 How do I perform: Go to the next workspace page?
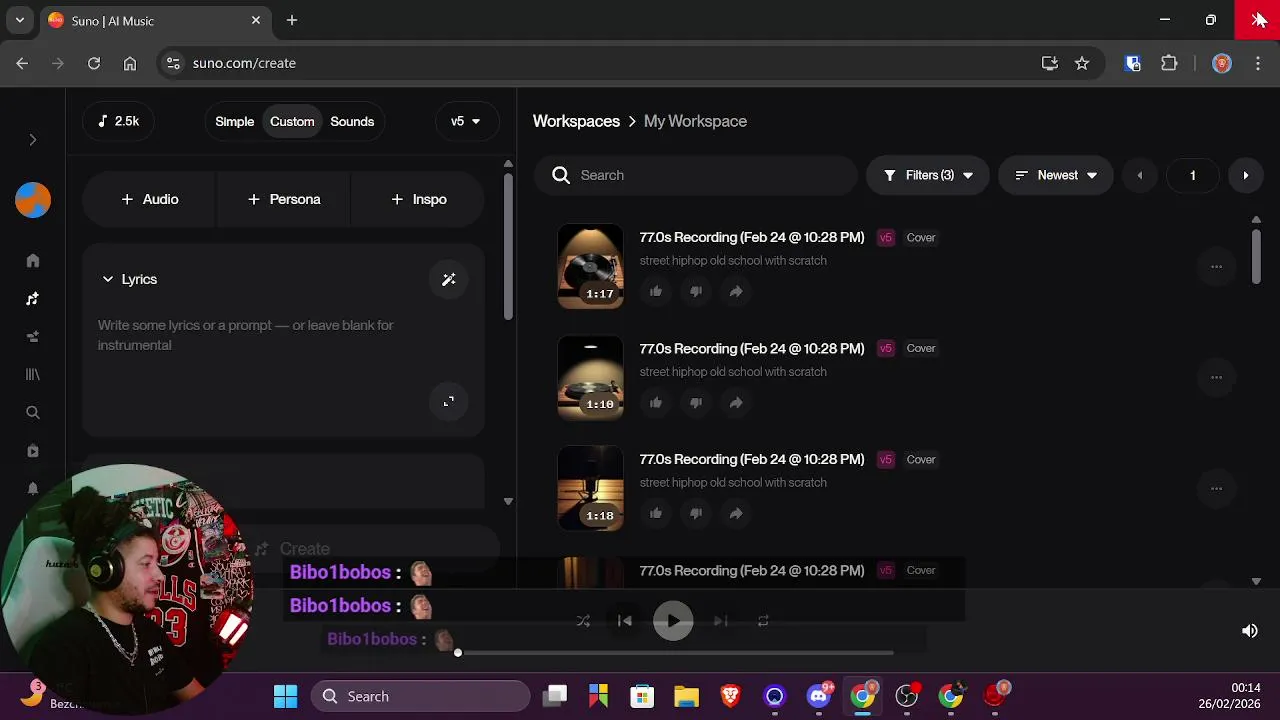click(1245, 175)
